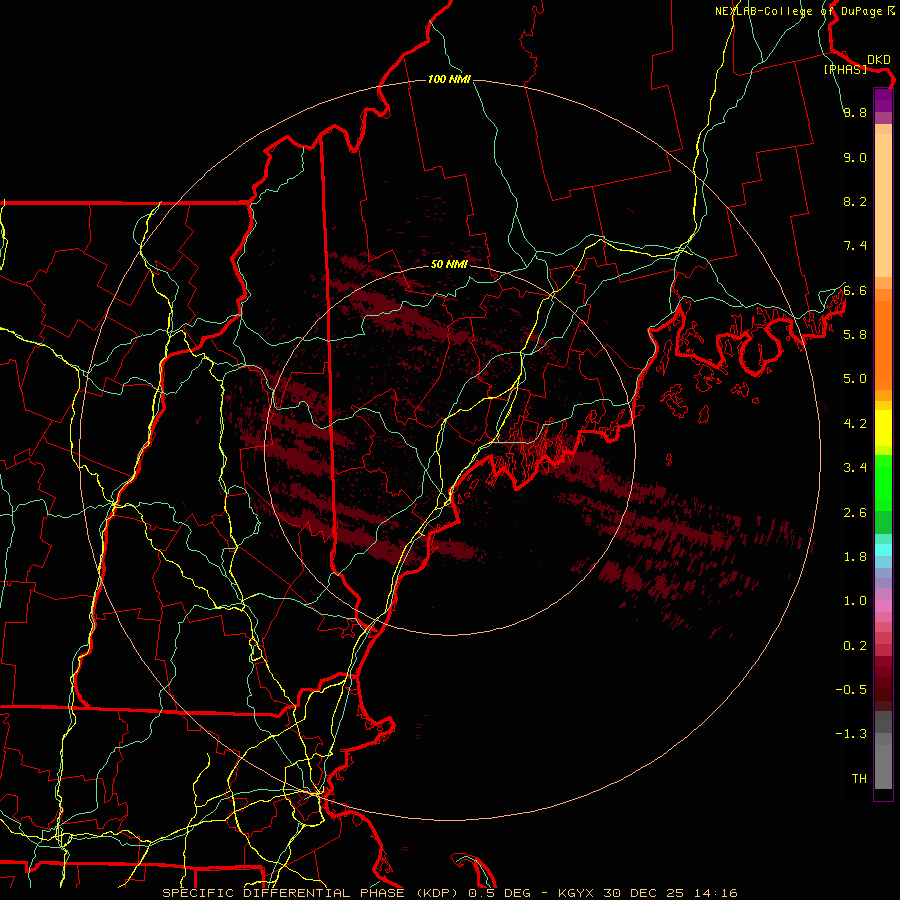Pick the pink segment of color bar
Screen dimensions: 900x900
click(883, 606)
